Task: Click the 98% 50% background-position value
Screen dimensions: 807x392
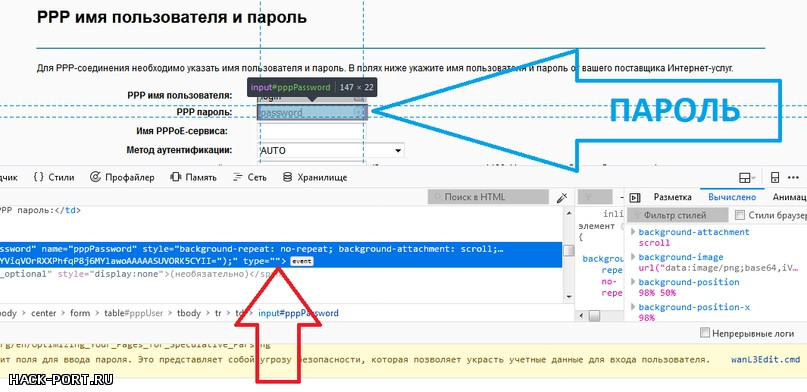Action: coord(657,293)
